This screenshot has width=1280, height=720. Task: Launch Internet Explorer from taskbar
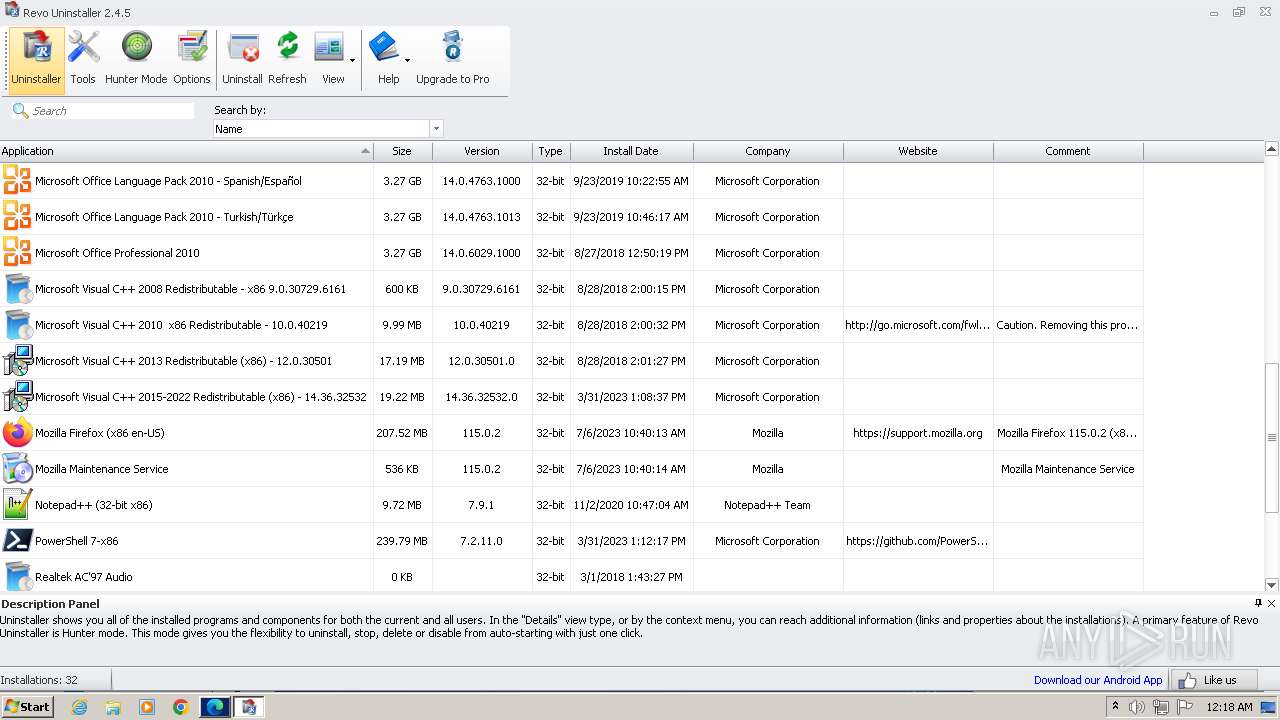coord(79,707)
